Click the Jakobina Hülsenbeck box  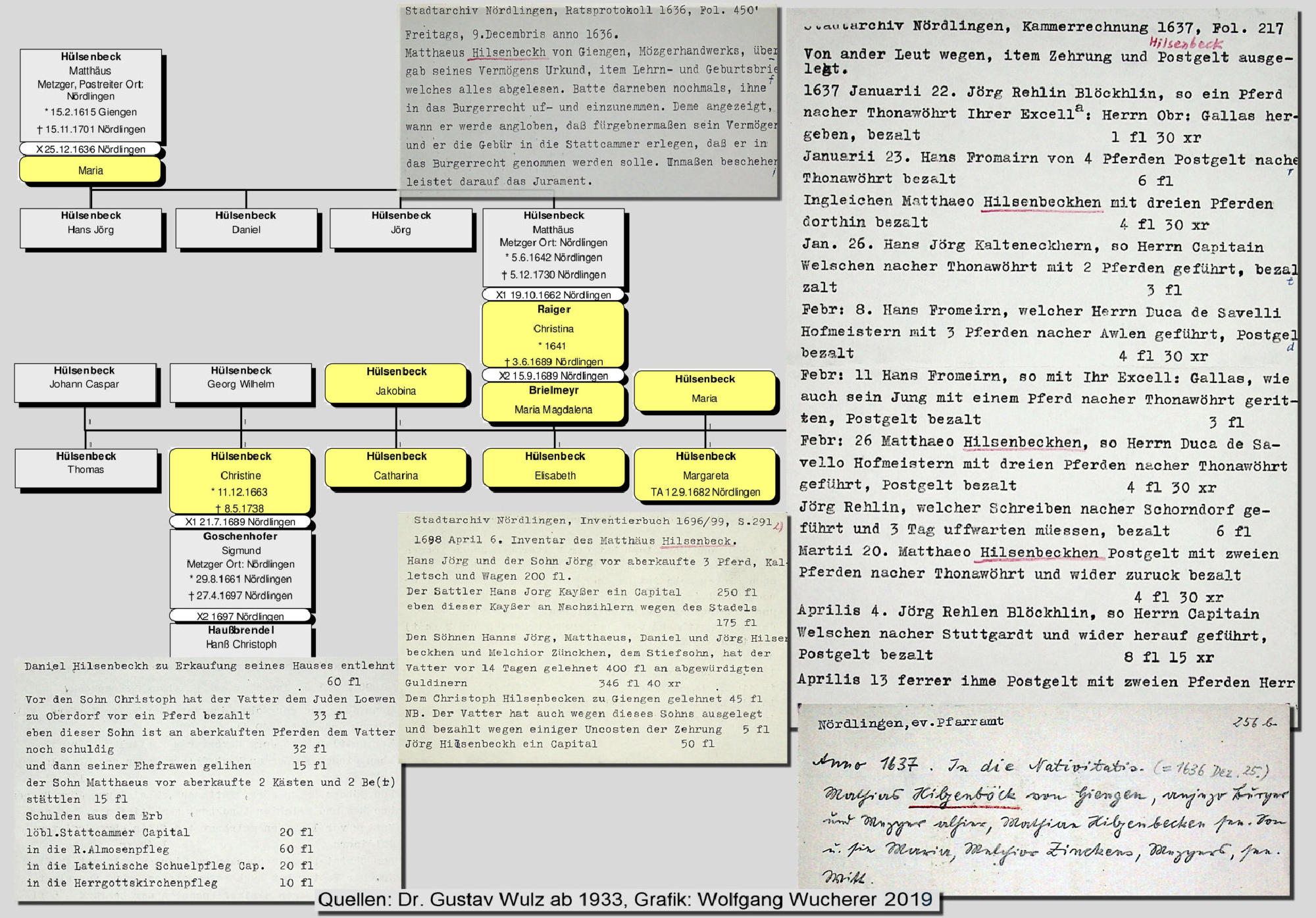[396, 384]
